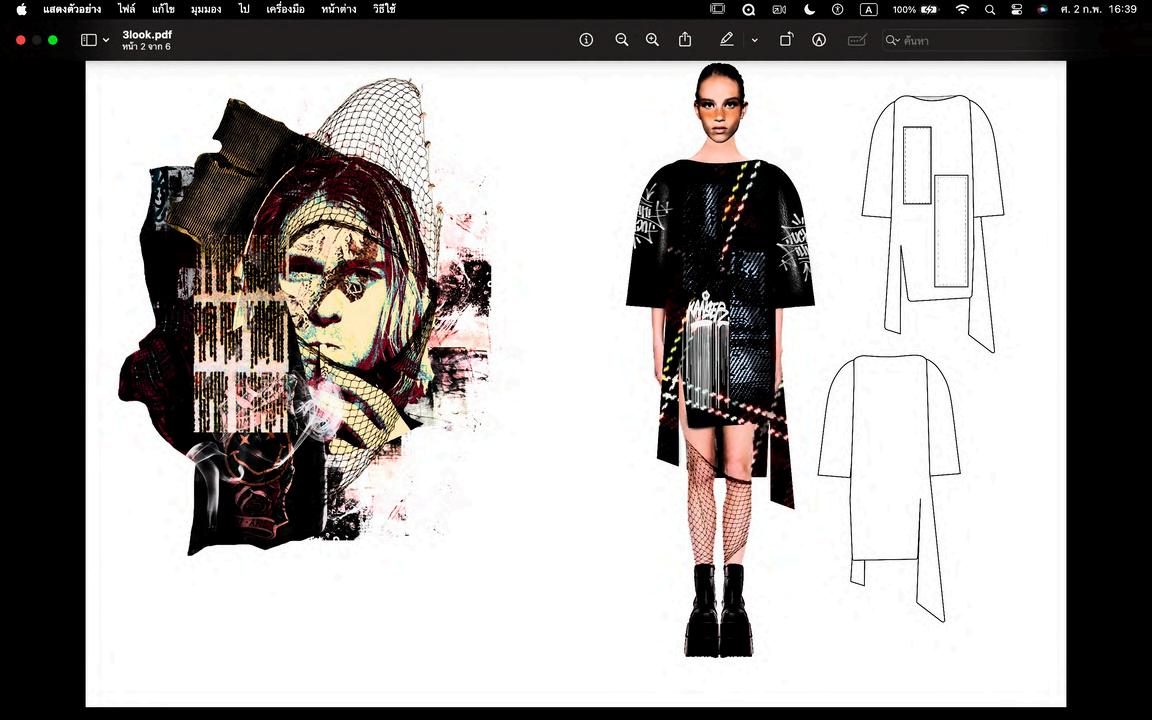1152x720 pixels.
Task: Open the accessibility shortcuts menu bar icon
Action: (838, 10)
